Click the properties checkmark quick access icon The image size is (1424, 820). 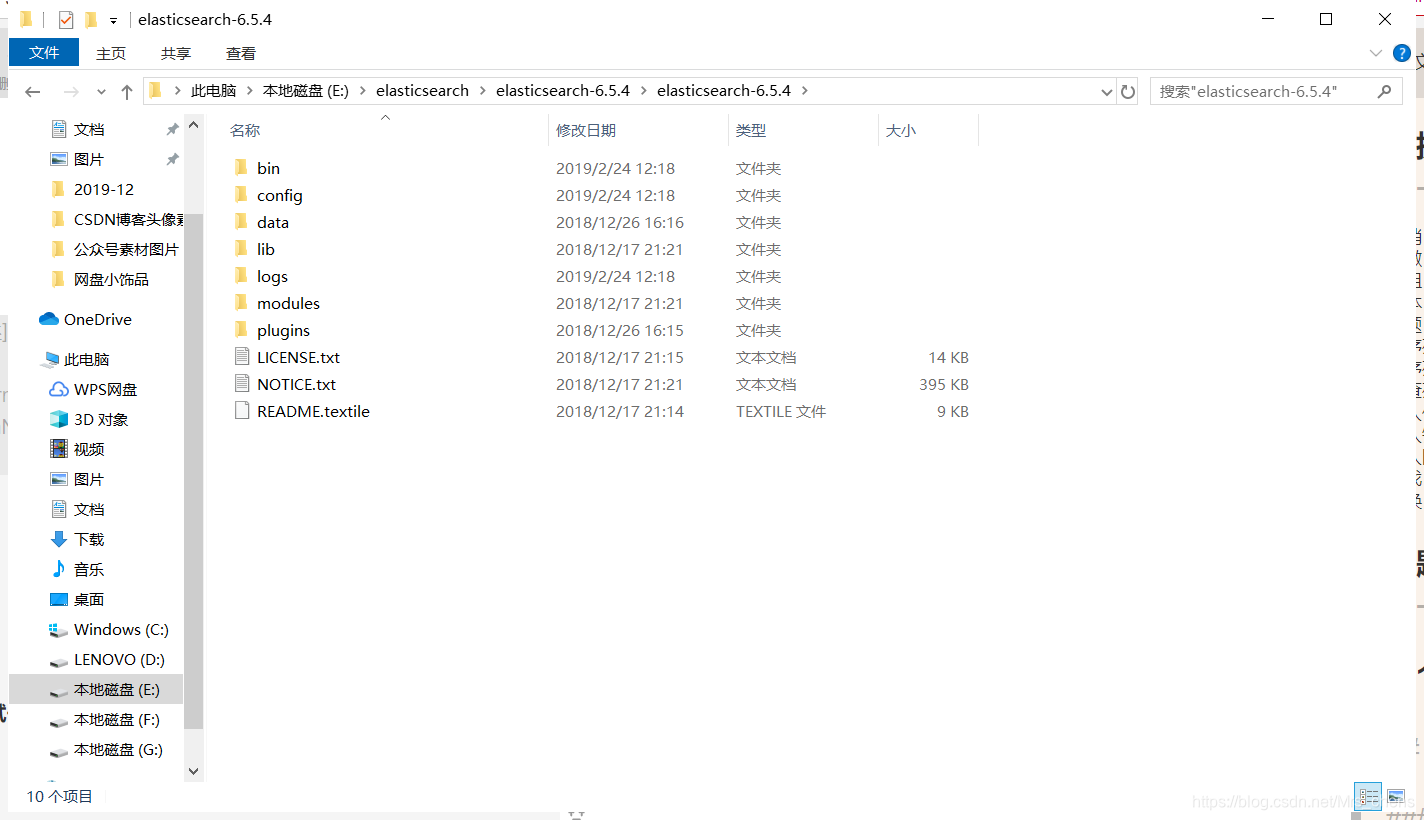[66, 20]
